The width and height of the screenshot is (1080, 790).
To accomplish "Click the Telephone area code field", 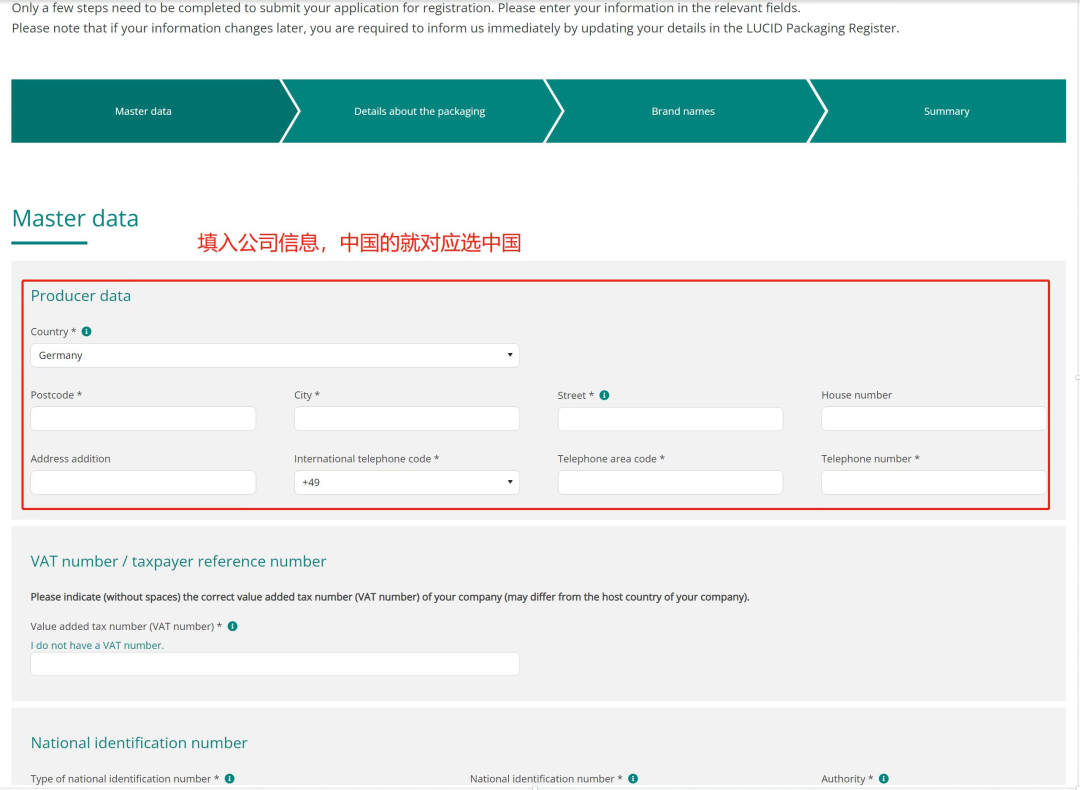I will click(x=670, y=482).
